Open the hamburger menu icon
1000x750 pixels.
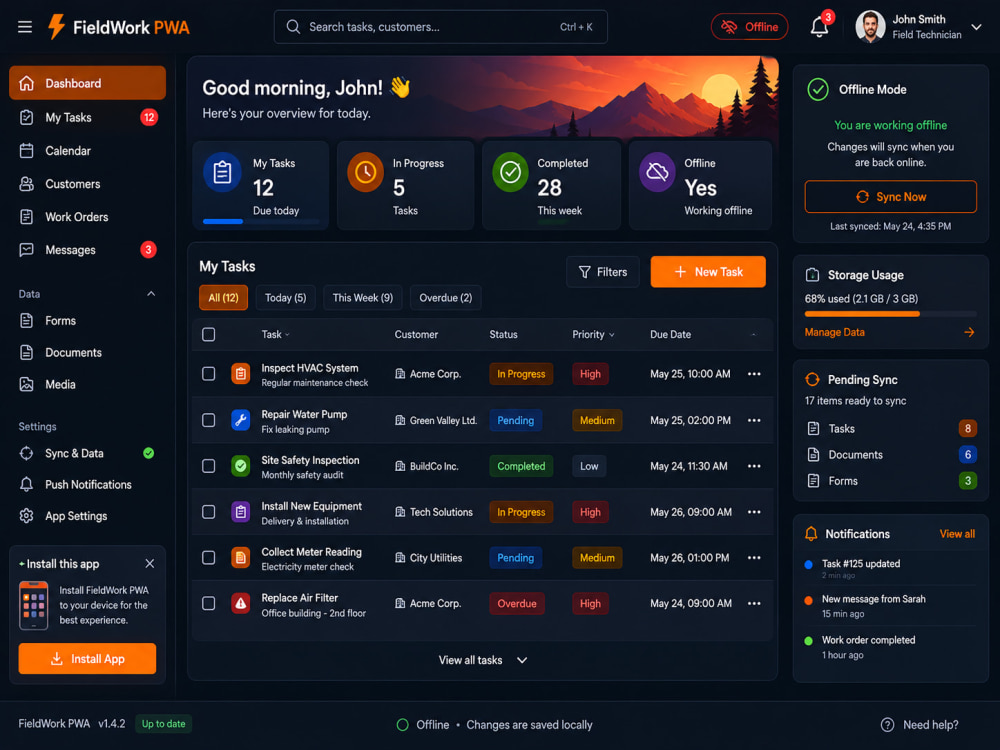point(25,27)
